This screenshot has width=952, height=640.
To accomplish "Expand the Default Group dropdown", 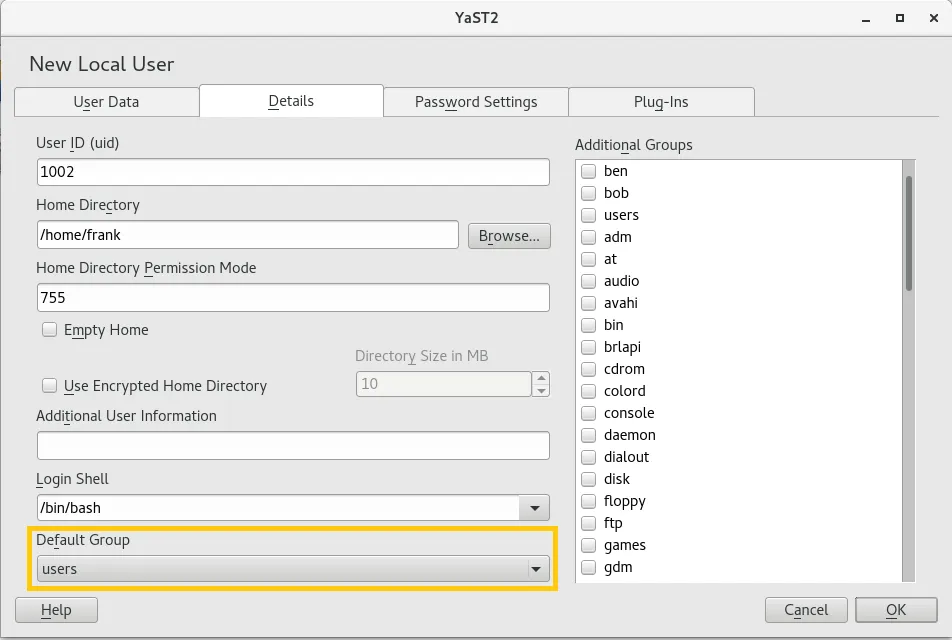I will pos(535,569).
